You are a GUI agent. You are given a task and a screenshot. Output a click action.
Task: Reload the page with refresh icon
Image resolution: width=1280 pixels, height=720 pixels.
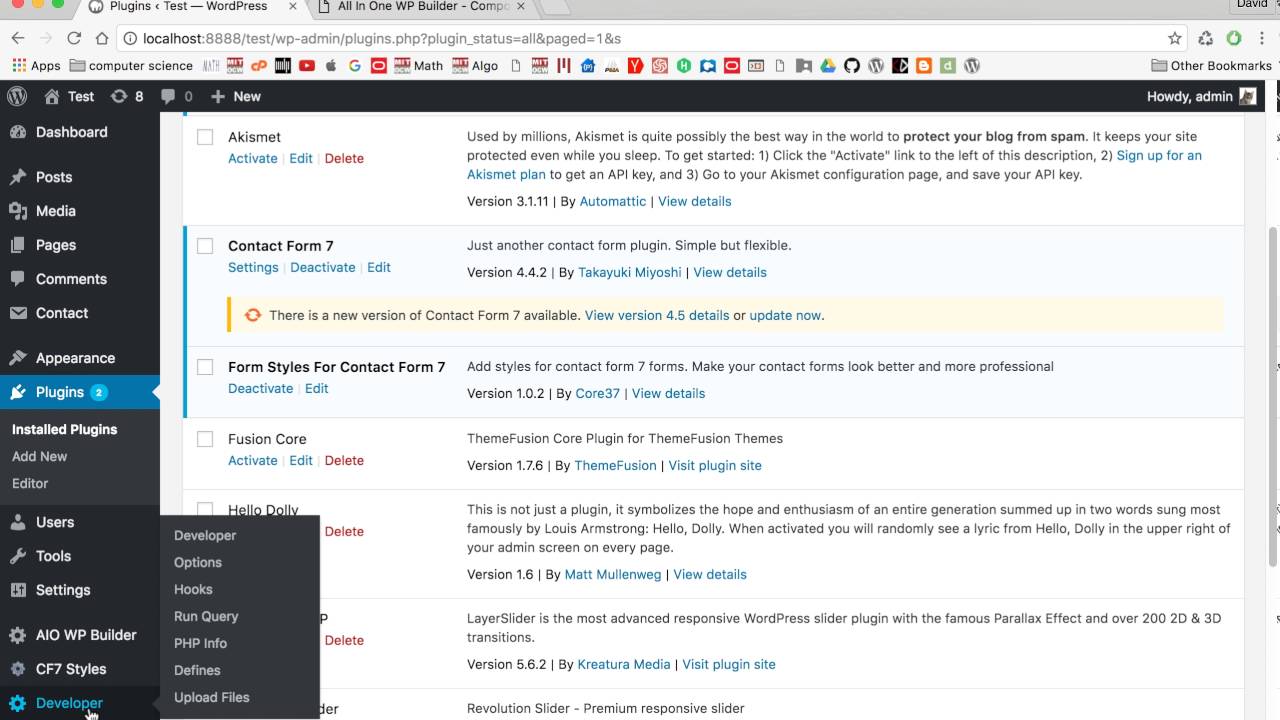pos(74,38)
